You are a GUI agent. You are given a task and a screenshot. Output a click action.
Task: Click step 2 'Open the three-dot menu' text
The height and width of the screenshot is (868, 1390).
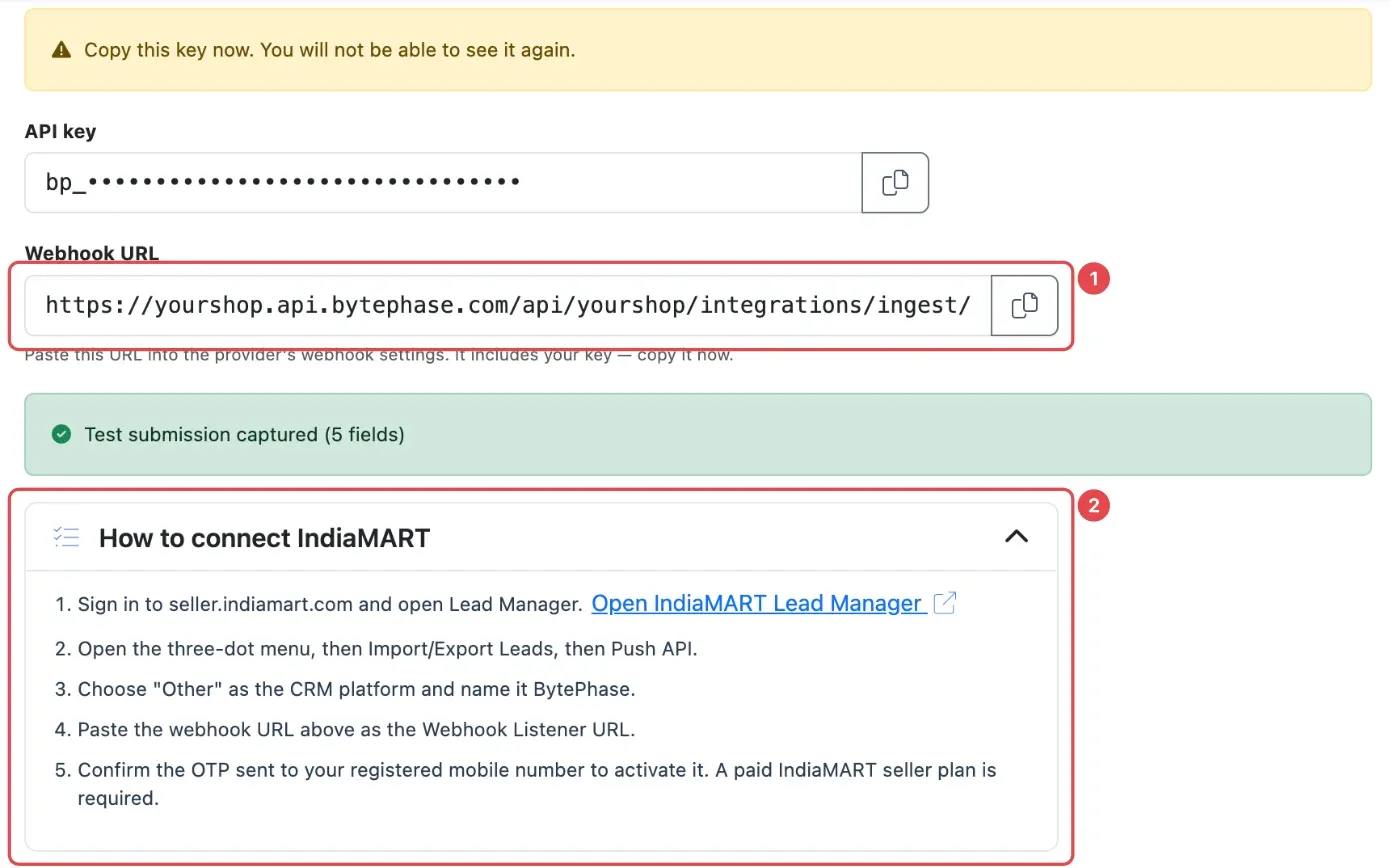(x=387, y=649)
